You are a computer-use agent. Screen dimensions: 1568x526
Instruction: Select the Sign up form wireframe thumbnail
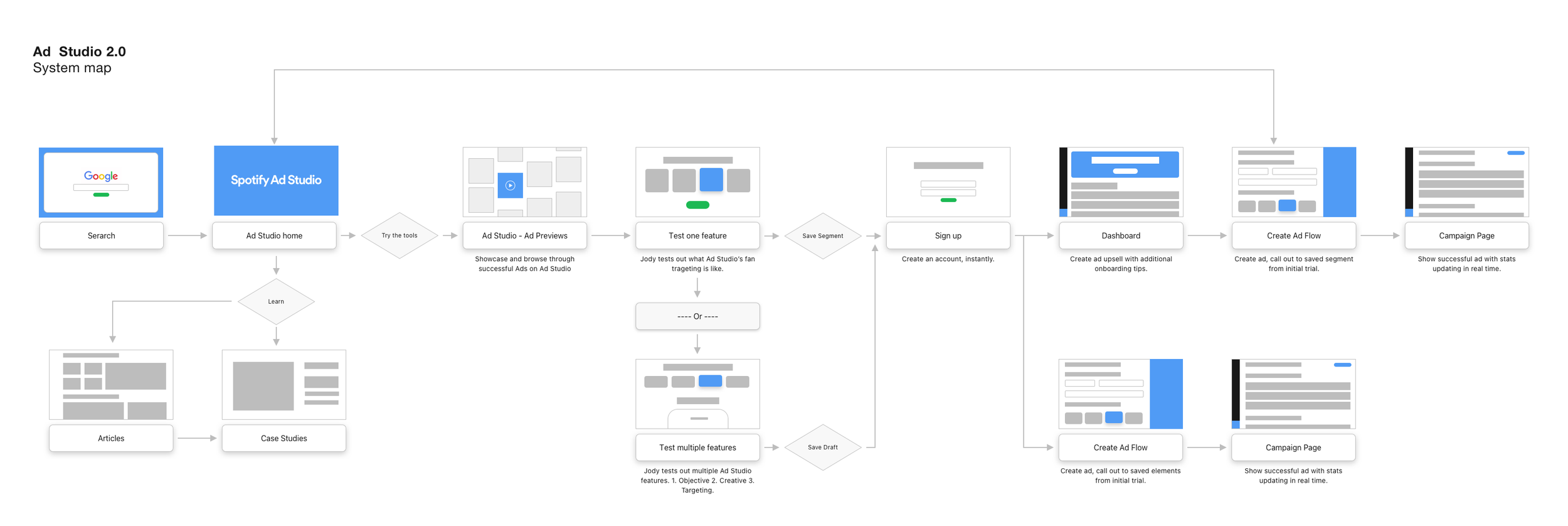[x=948, y=182]
